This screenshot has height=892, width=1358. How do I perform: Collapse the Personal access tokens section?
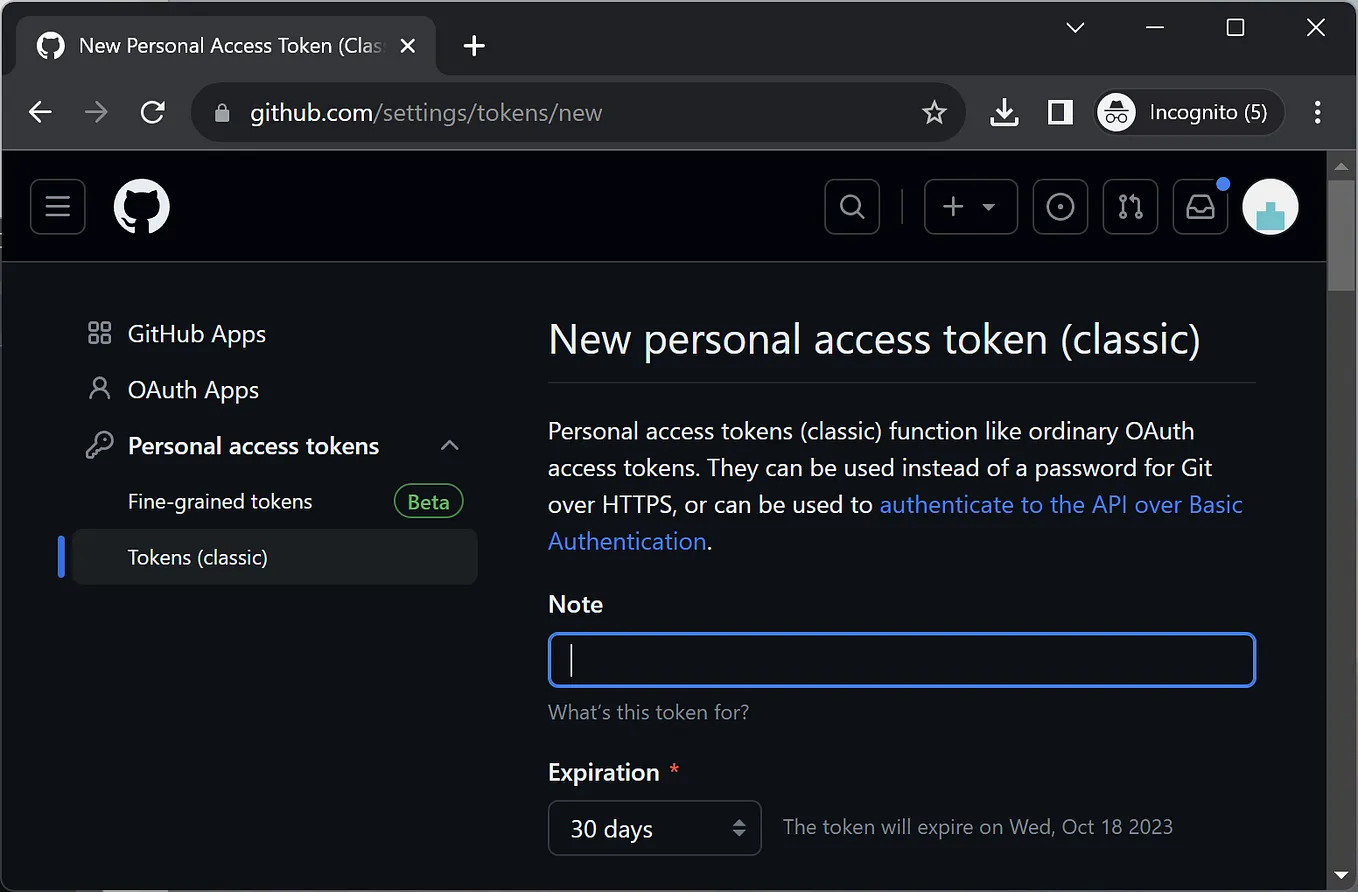tap(450, 446)
